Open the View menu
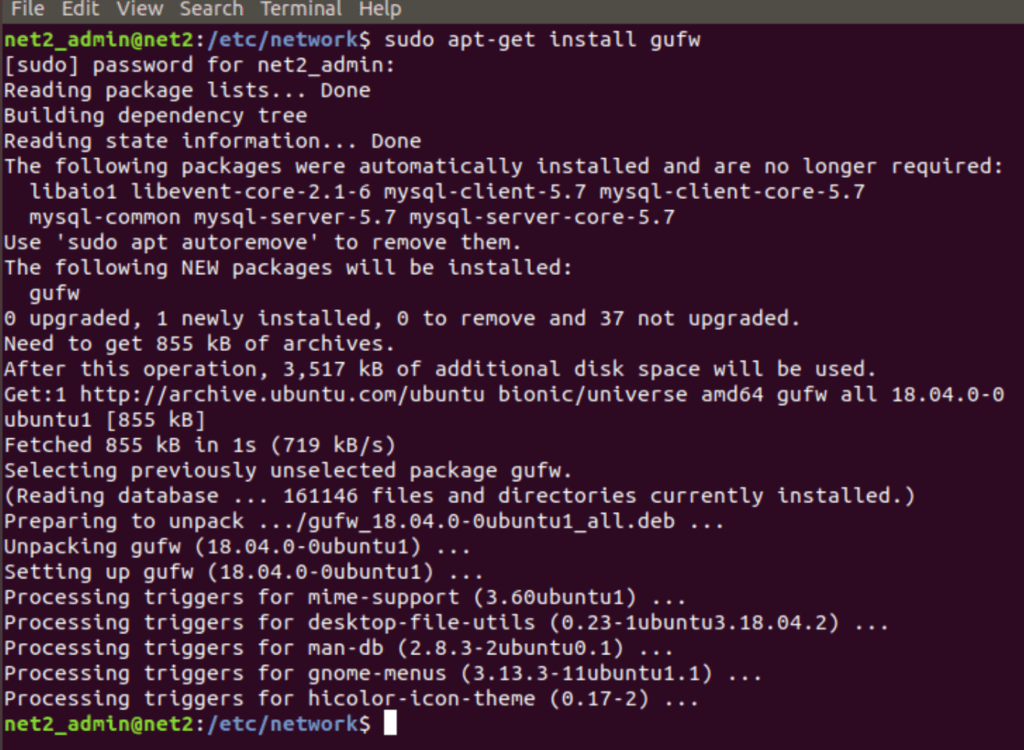 (x=139, y=10)
